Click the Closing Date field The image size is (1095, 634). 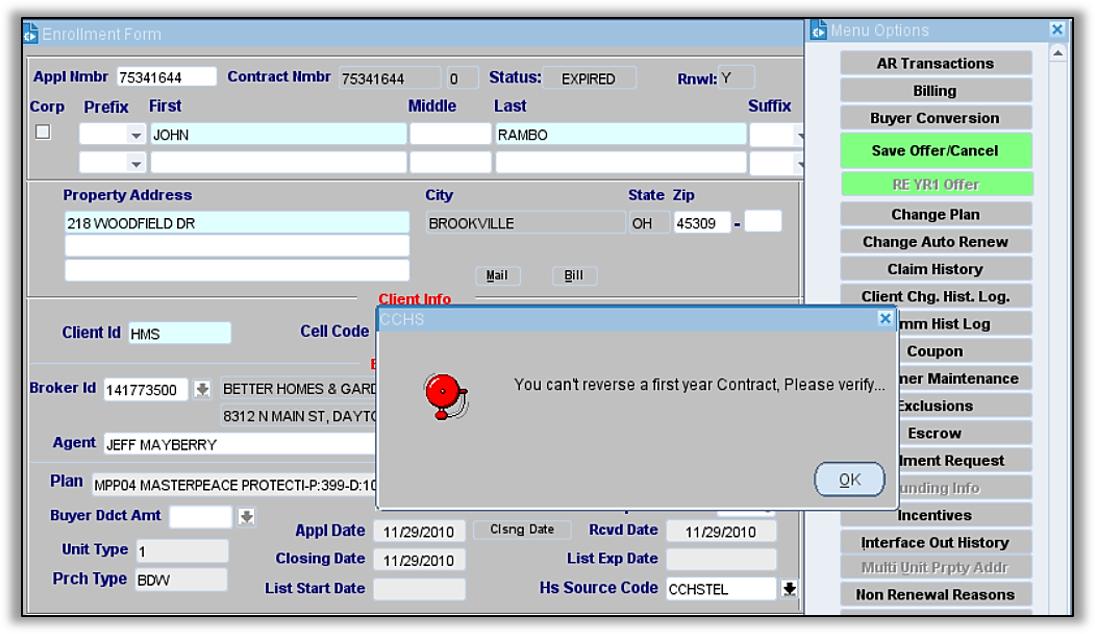[419, 560]
